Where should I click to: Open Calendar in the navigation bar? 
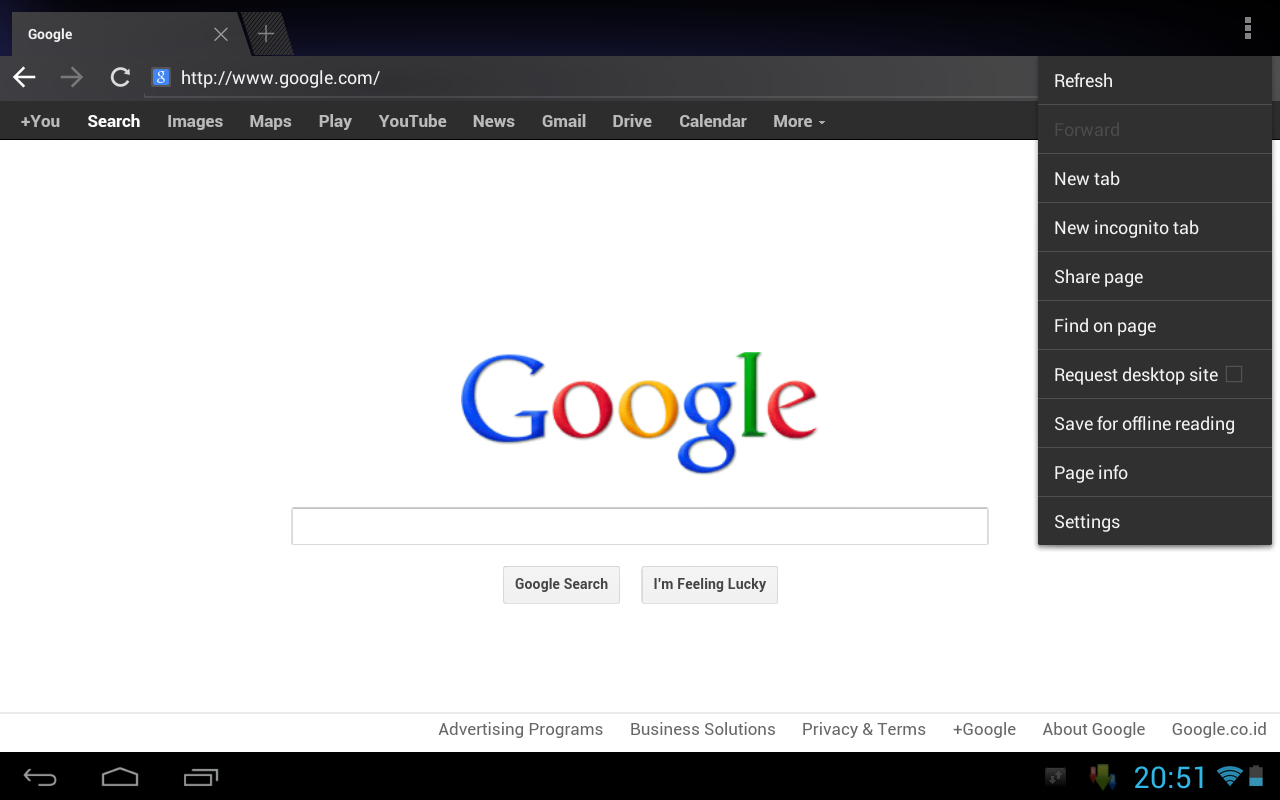tap(713, 121)
